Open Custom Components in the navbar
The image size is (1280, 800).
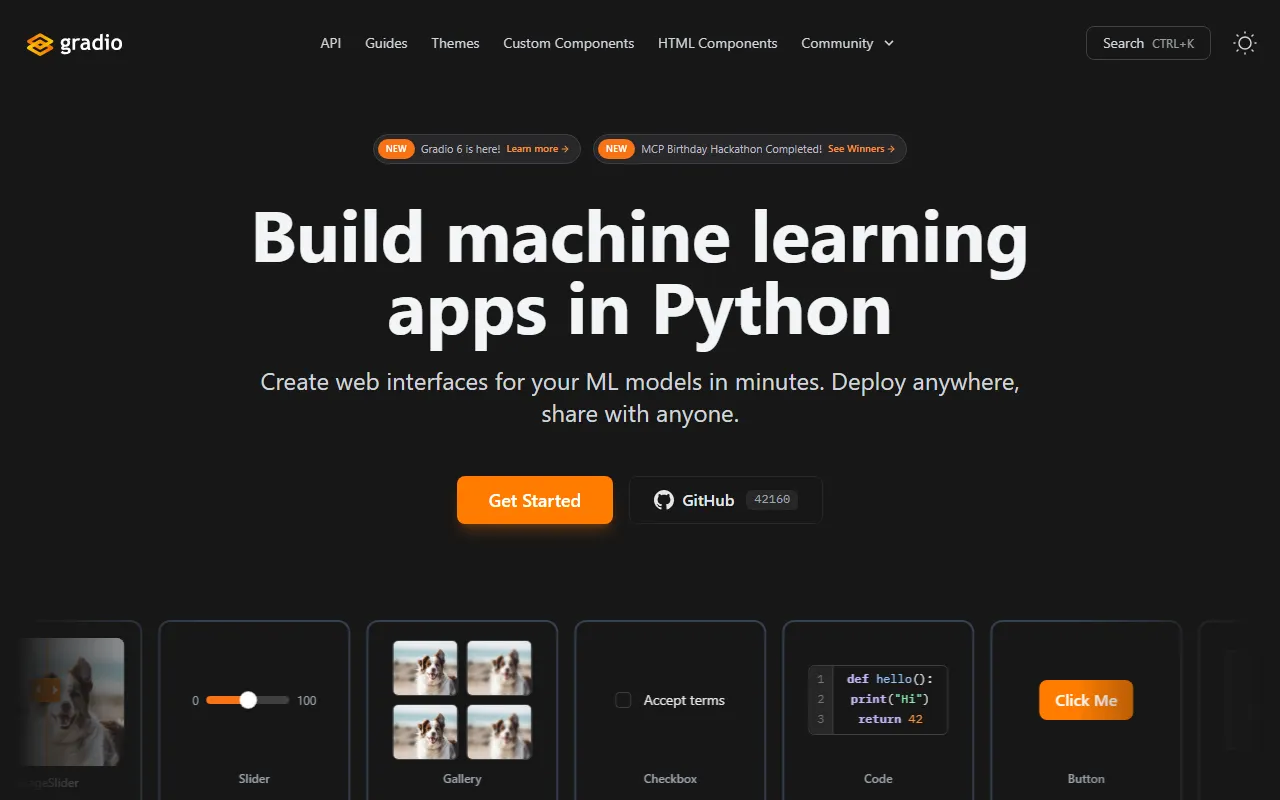(x=568, y=43)
